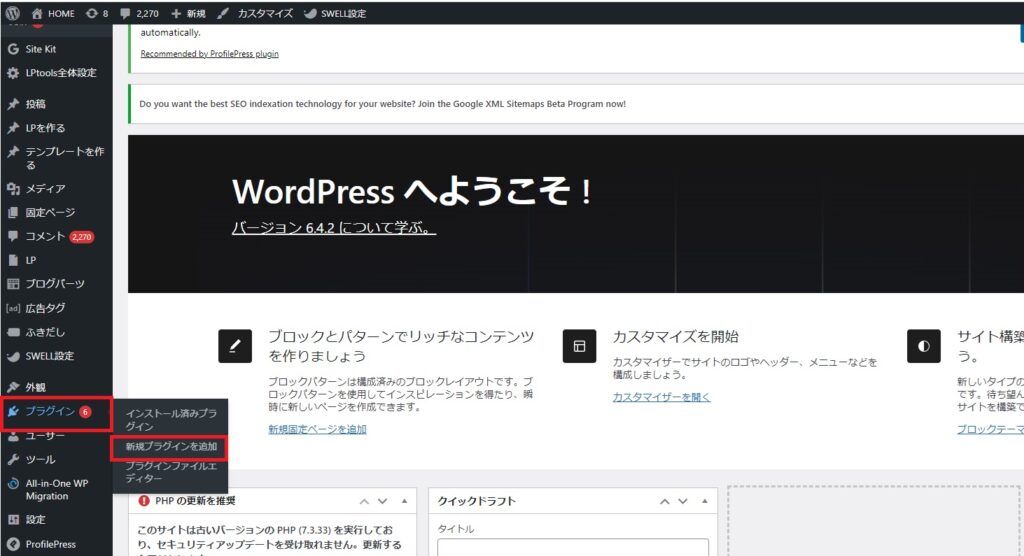Click the pencil edit icon in welcome panel

click(234, 346)
